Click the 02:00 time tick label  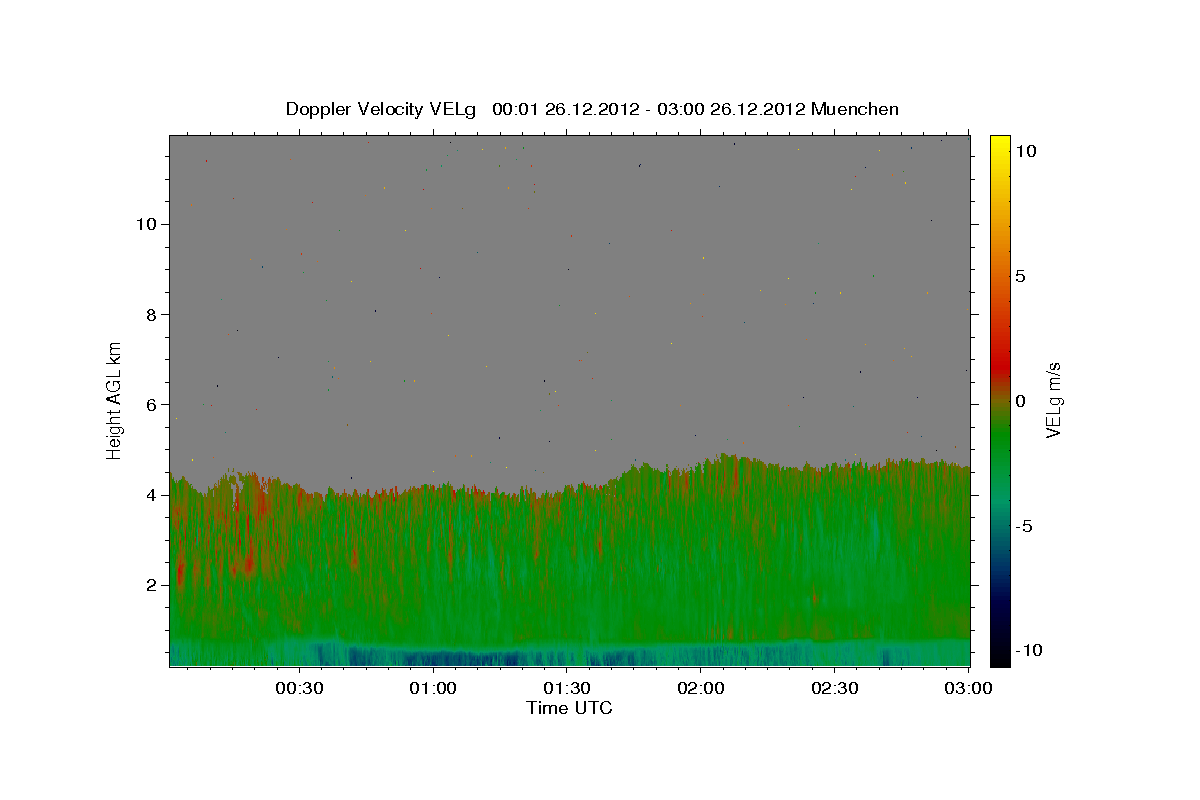[701, 689]
